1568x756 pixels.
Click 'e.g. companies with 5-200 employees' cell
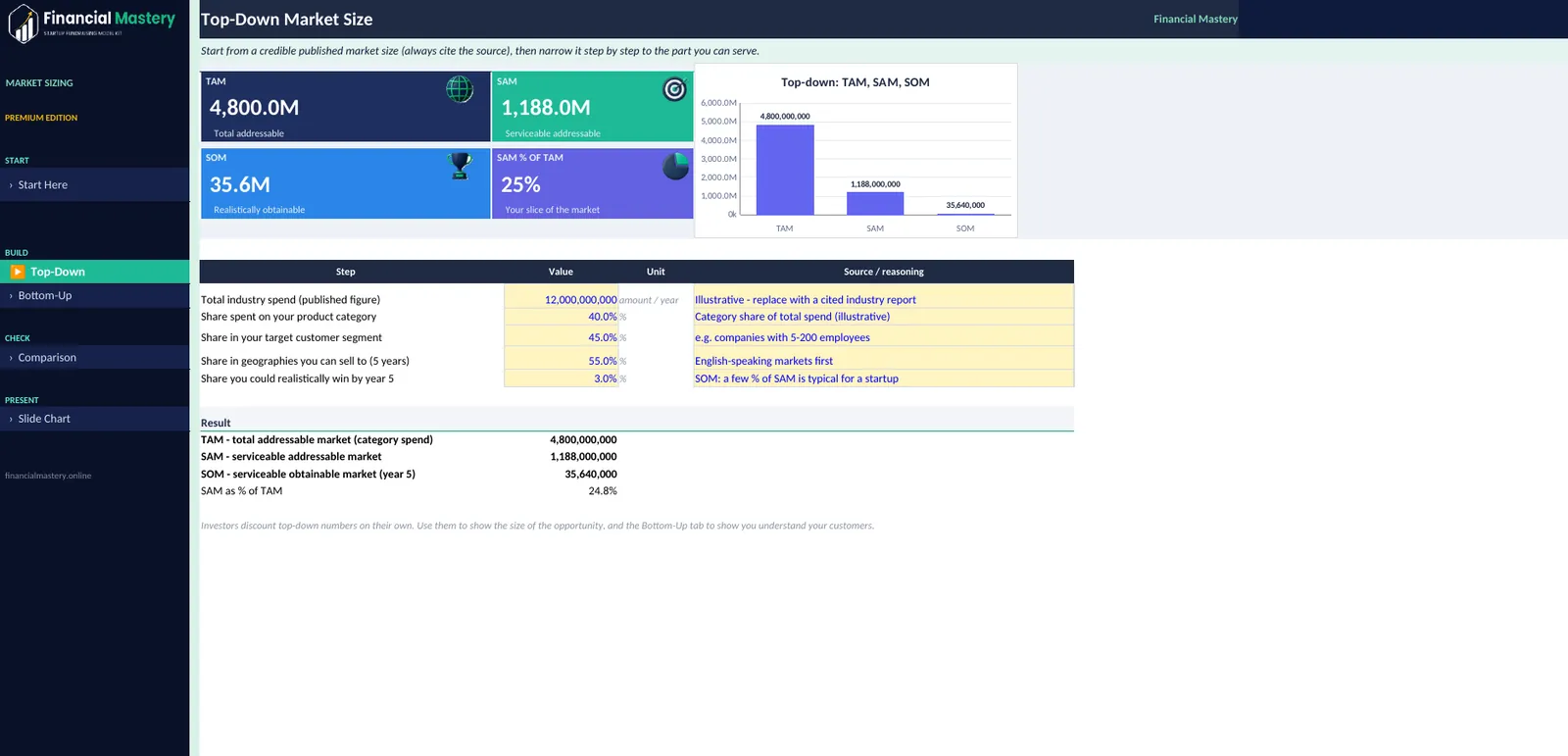pyautogui.click(x=883, y=337)
